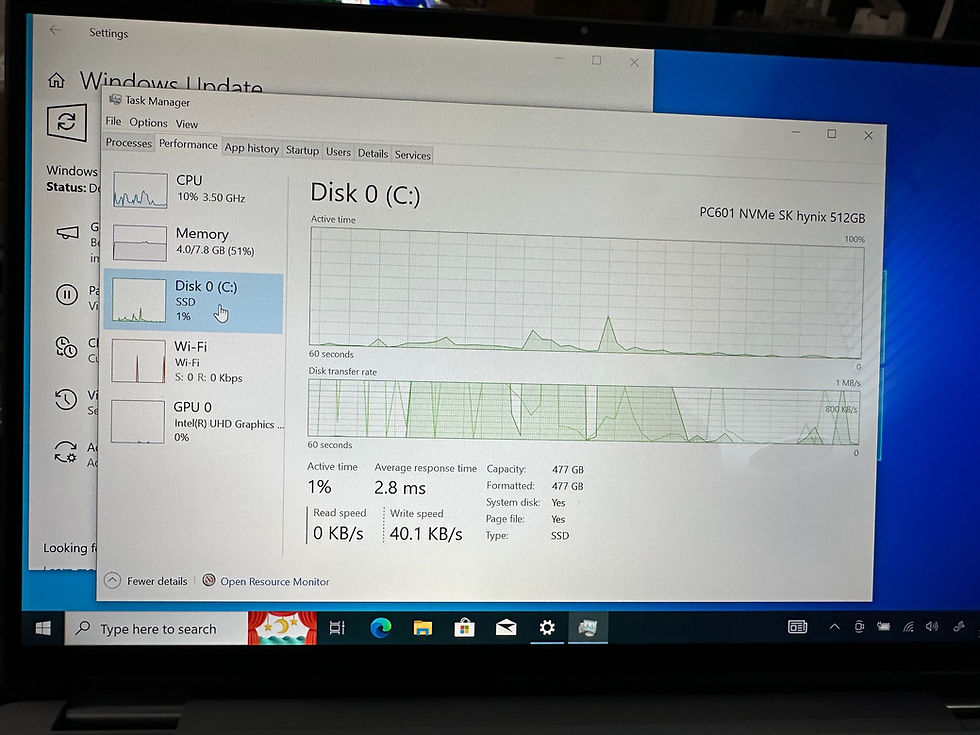980x735 pixels.
Task: Click the pause updates icon in Settings
Action: tap(67, 294)
